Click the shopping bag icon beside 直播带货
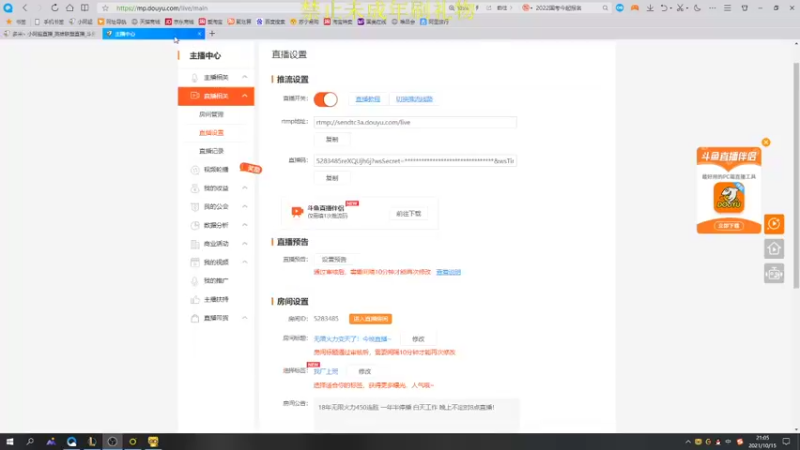Viewport: 800px width, 450px height. coord(194,318)
